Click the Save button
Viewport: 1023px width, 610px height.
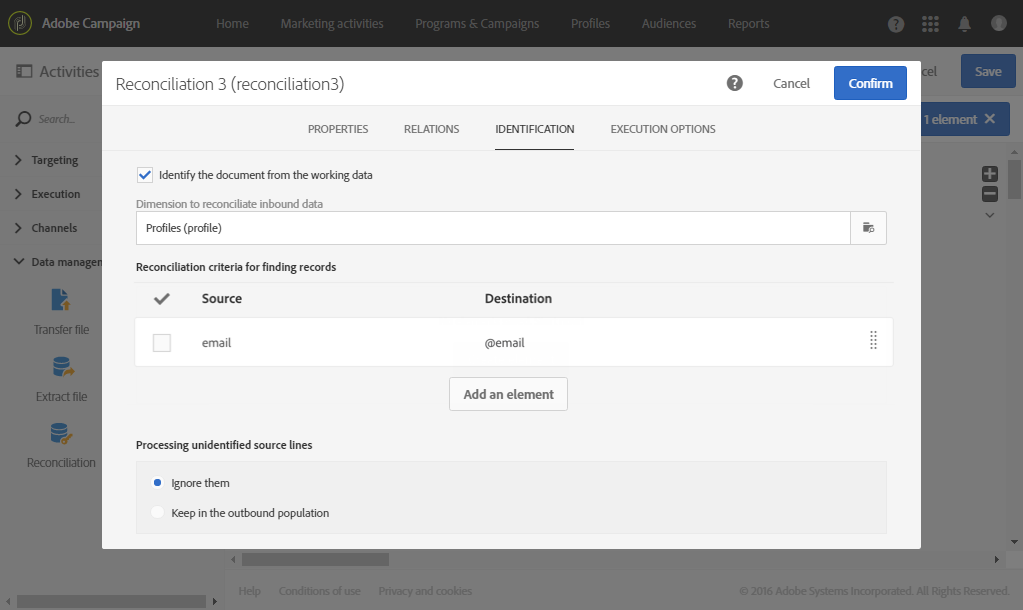[988, 71]
